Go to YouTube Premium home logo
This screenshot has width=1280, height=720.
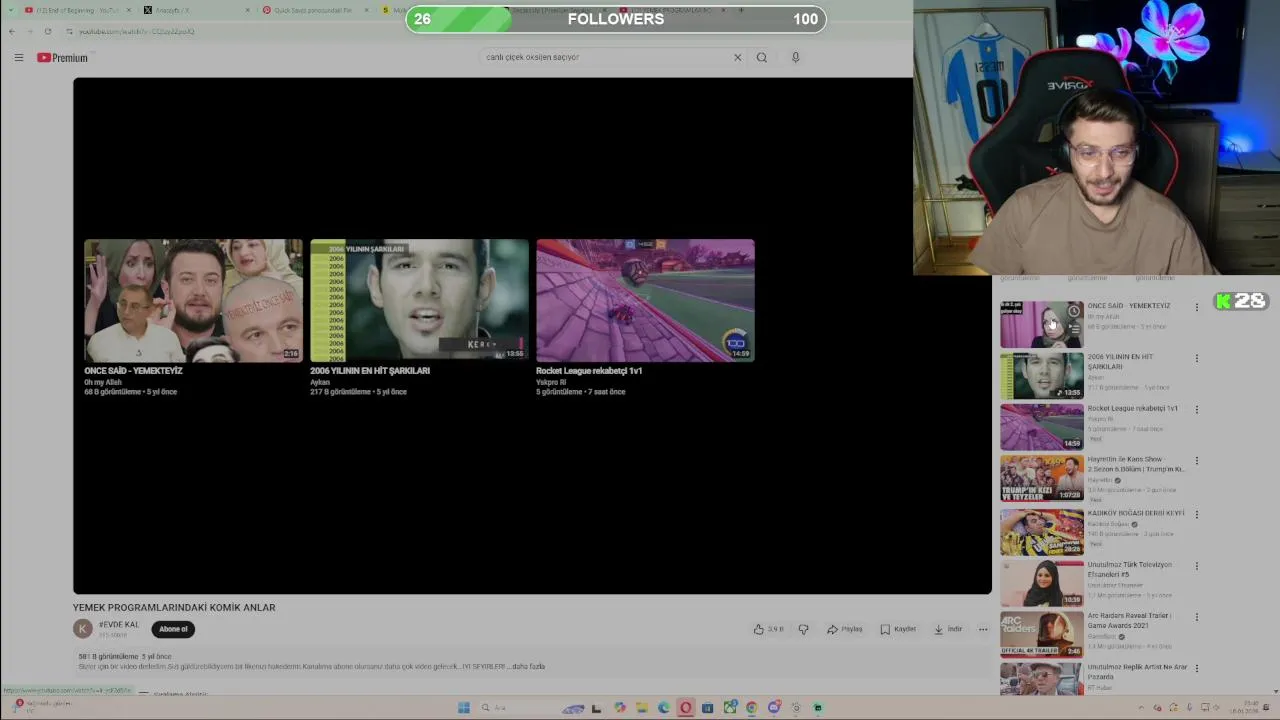click(x=62, y=58)
